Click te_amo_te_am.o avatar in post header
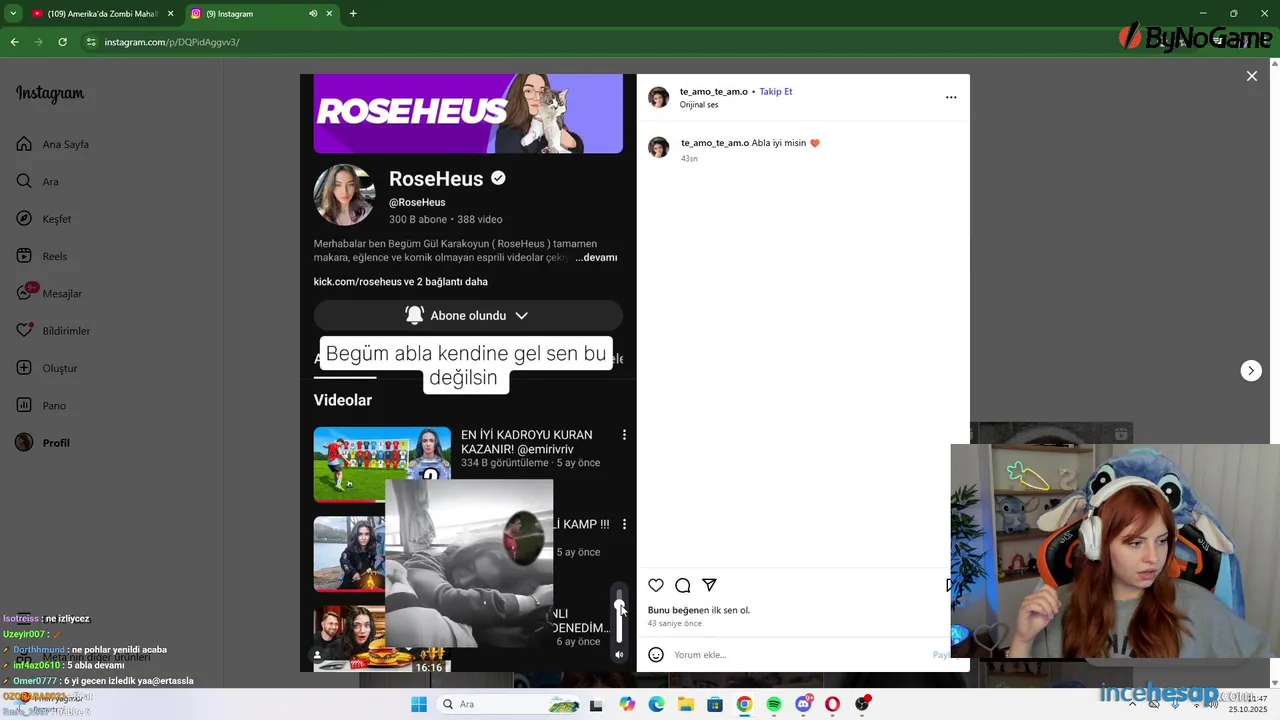Screen dimensions: 1280x720 [658, 97]
